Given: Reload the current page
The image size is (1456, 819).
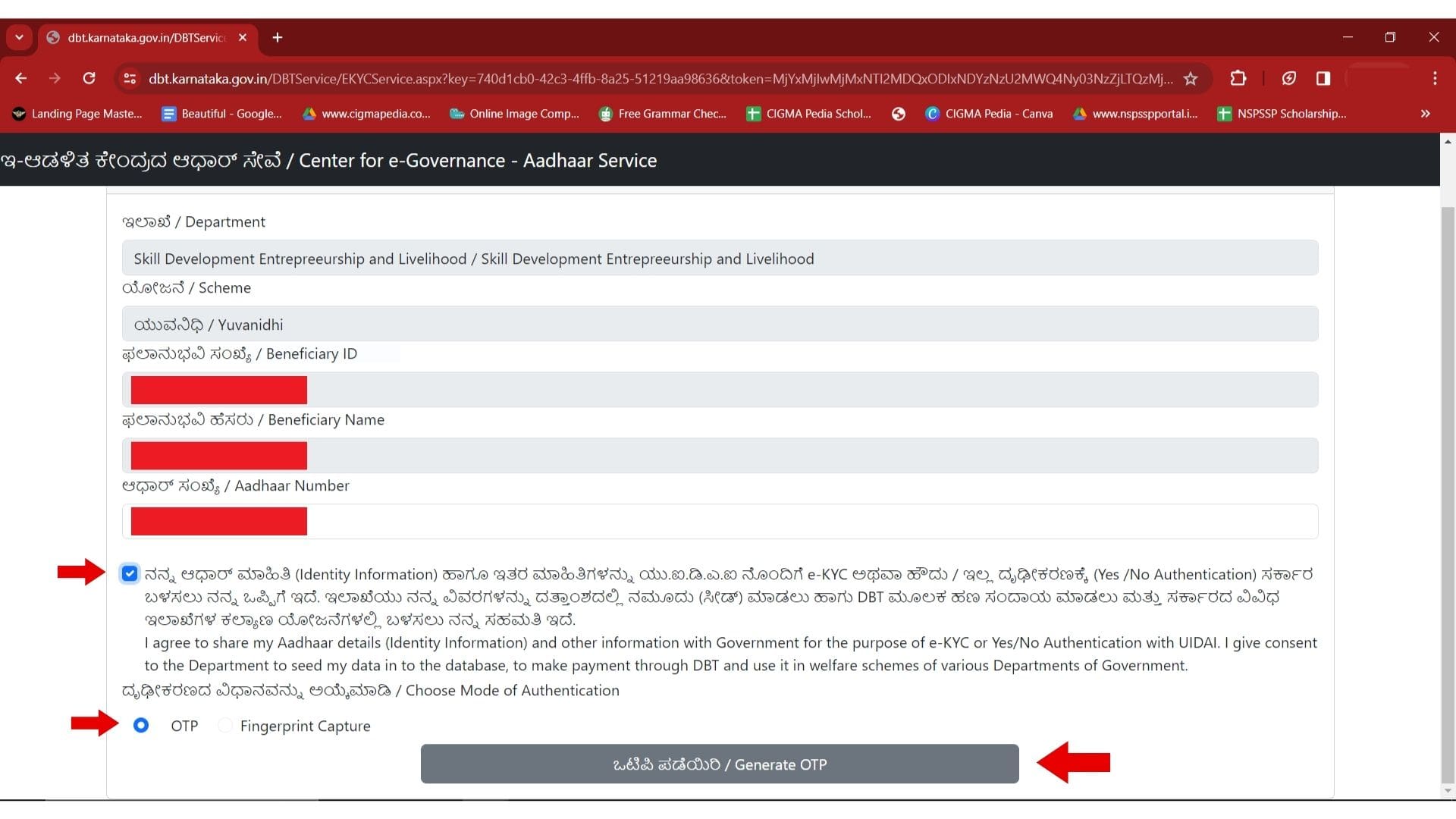Looking at the screenshot, I should tap(89, 78).
